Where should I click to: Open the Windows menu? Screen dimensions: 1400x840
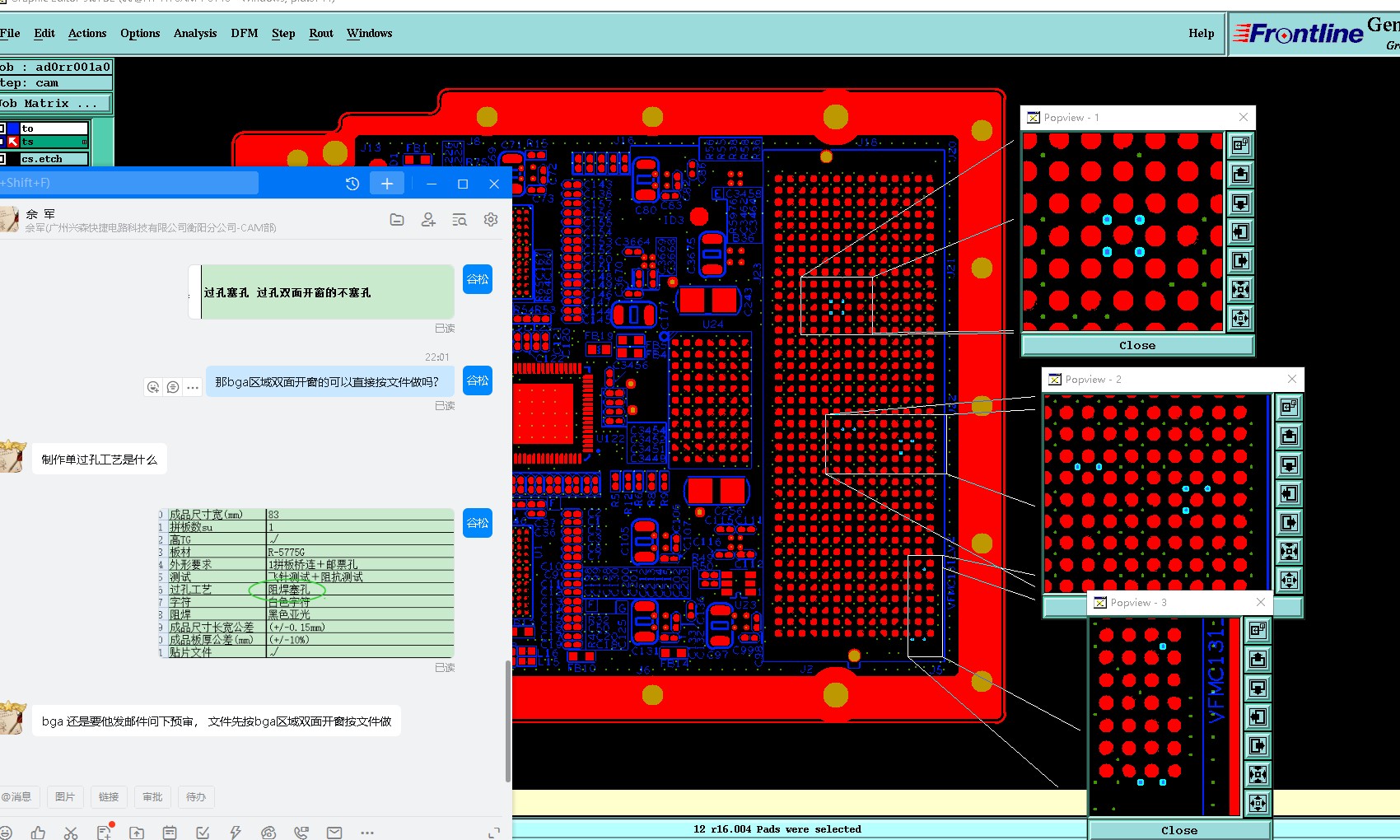click(x=369, y=33)
